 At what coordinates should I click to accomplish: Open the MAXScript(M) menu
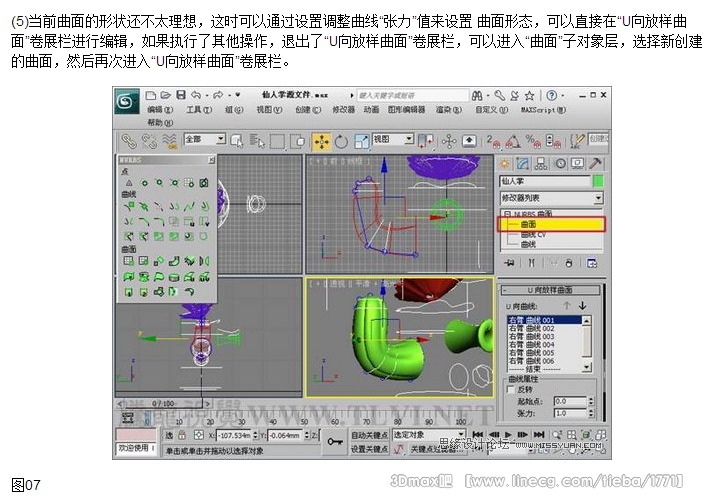click(x=543, y=109)
